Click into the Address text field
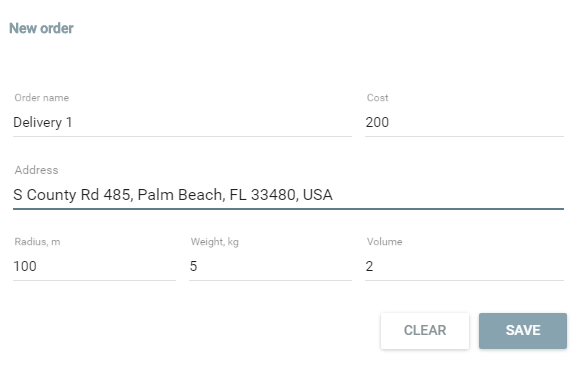The height and width of the screenshot is (367, 577). tap(288, 195)
